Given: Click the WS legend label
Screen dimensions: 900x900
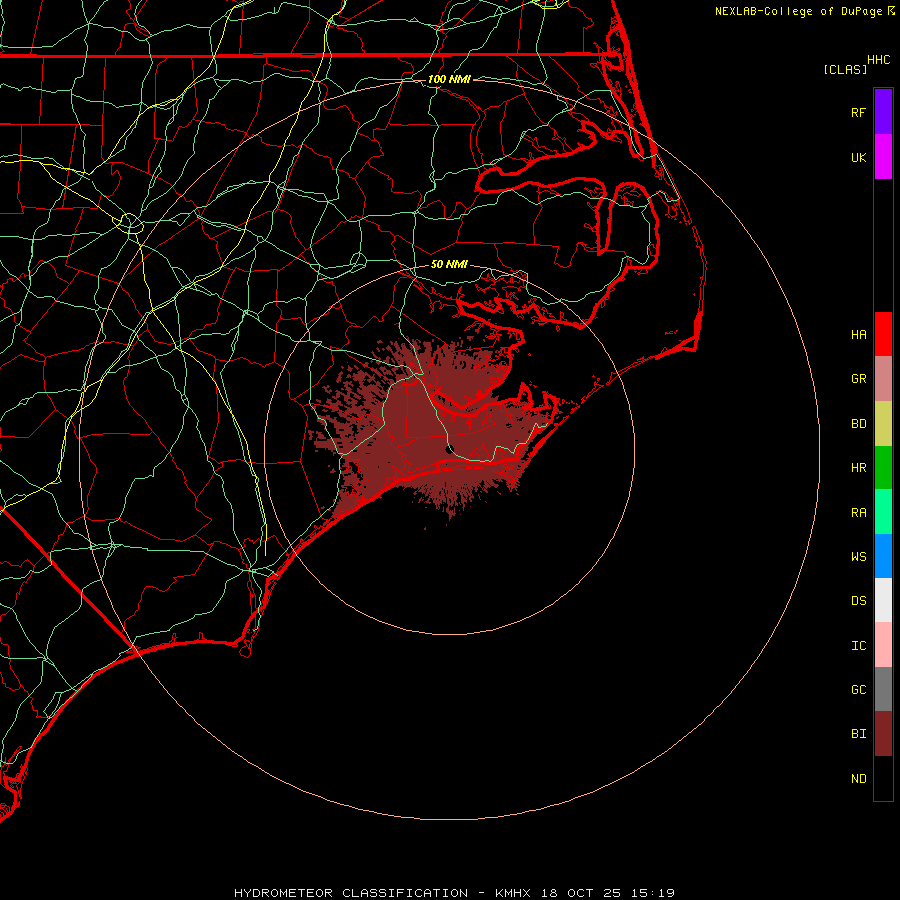Looking at the screenshot, I should pos(858,557).
